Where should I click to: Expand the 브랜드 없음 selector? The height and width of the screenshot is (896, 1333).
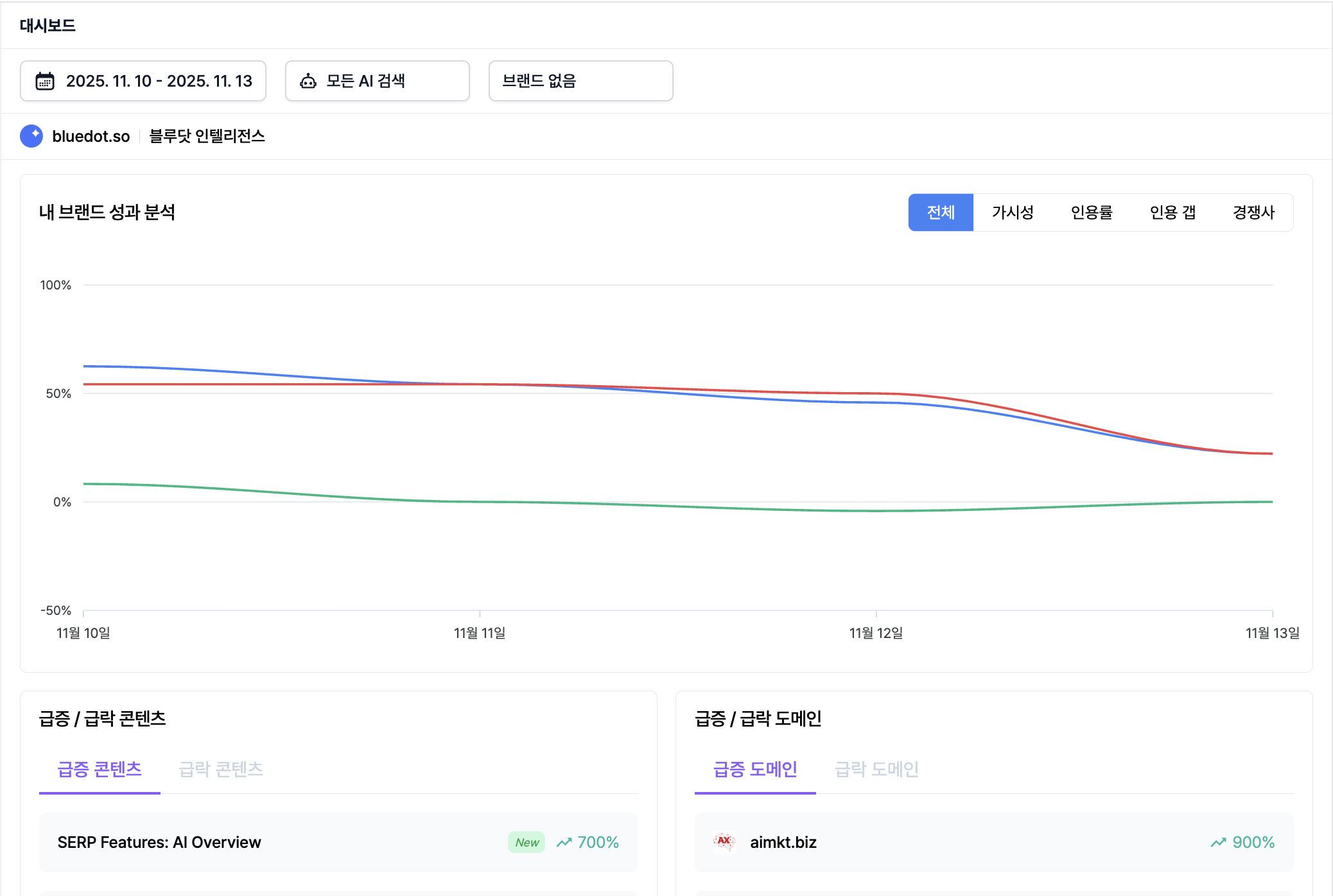(x=580, y=81)
